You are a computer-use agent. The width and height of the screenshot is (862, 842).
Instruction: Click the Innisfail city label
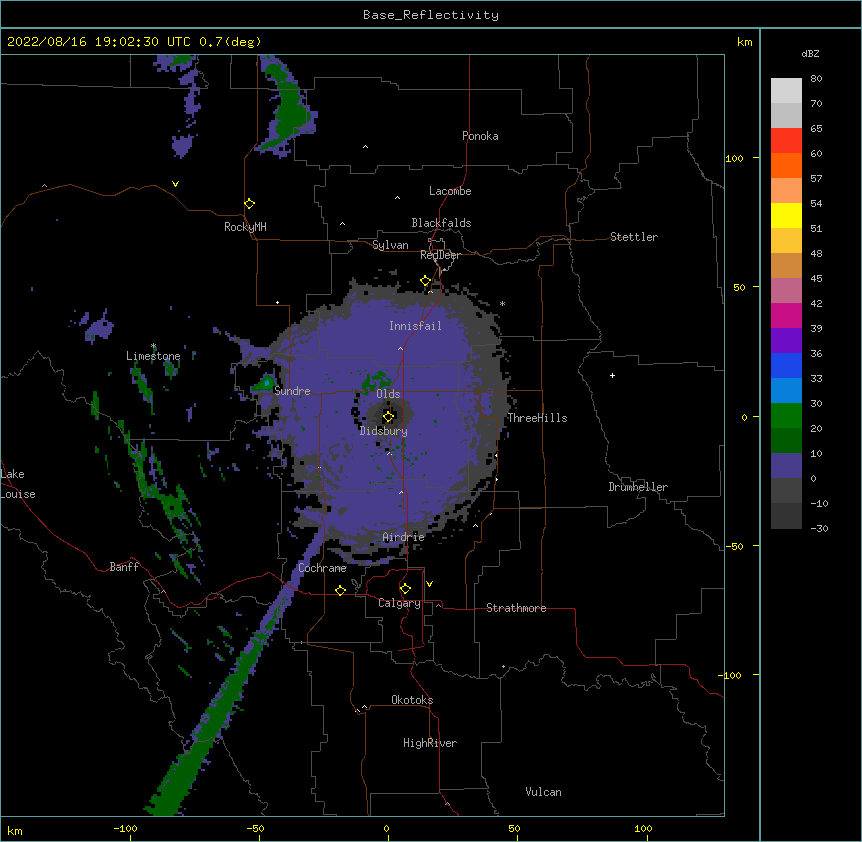(415, 326)
